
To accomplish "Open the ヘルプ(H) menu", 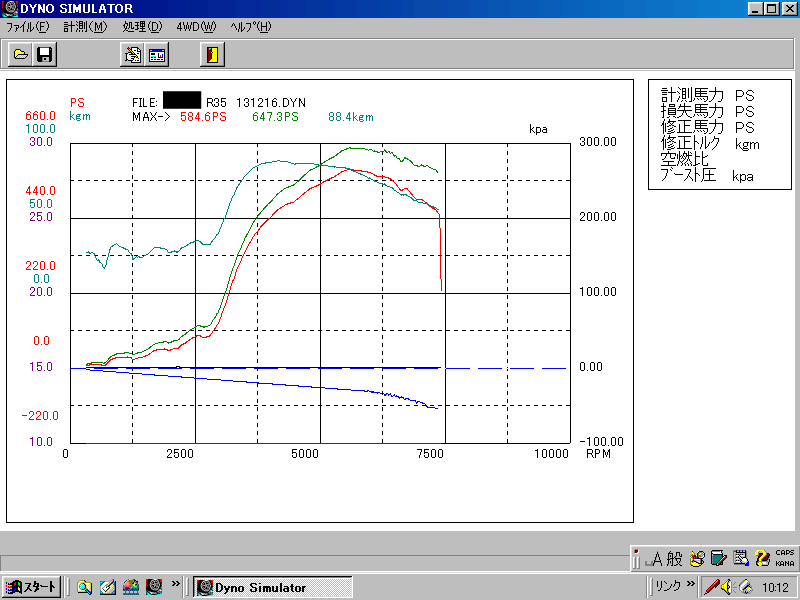I will [250, 27].
